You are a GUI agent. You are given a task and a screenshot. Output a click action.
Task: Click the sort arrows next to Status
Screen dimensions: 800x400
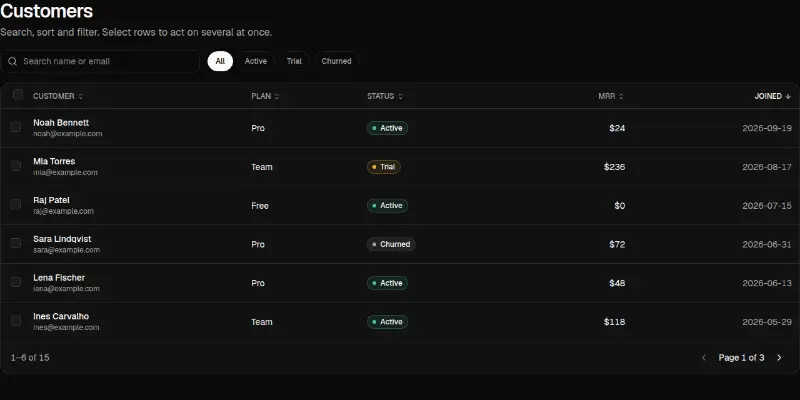401,96
